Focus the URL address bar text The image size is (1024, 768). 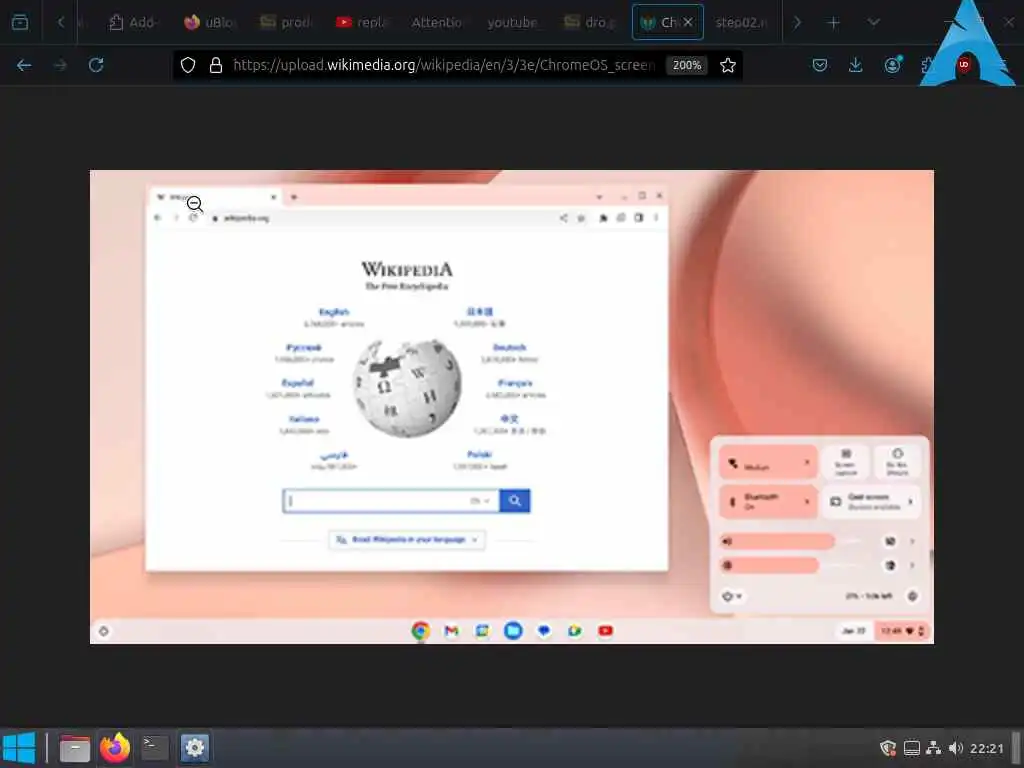tap(444, 65)
